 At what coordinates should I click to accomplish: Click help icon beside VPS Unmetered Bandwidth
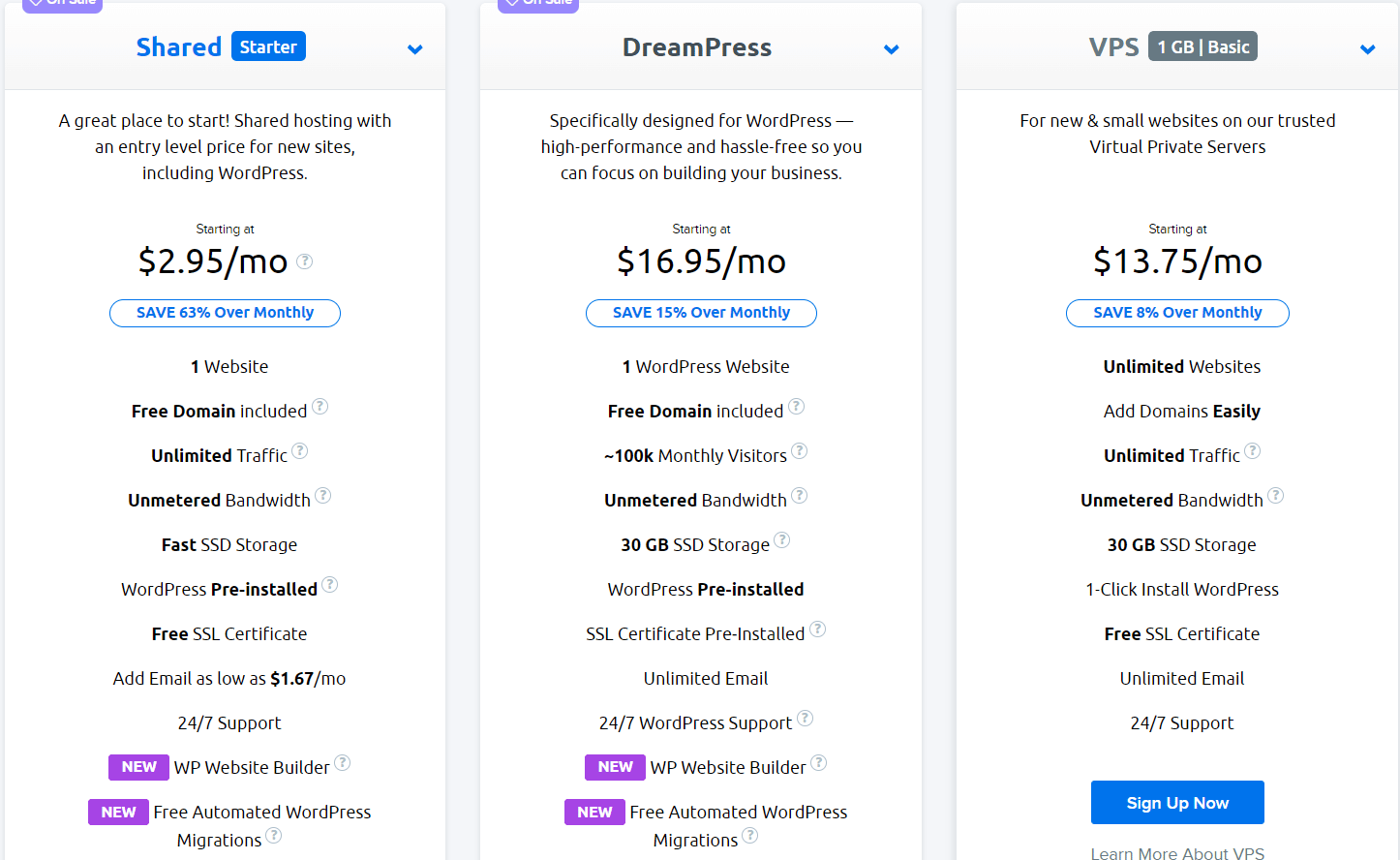pyautogui.click(x=1276, y=495)
